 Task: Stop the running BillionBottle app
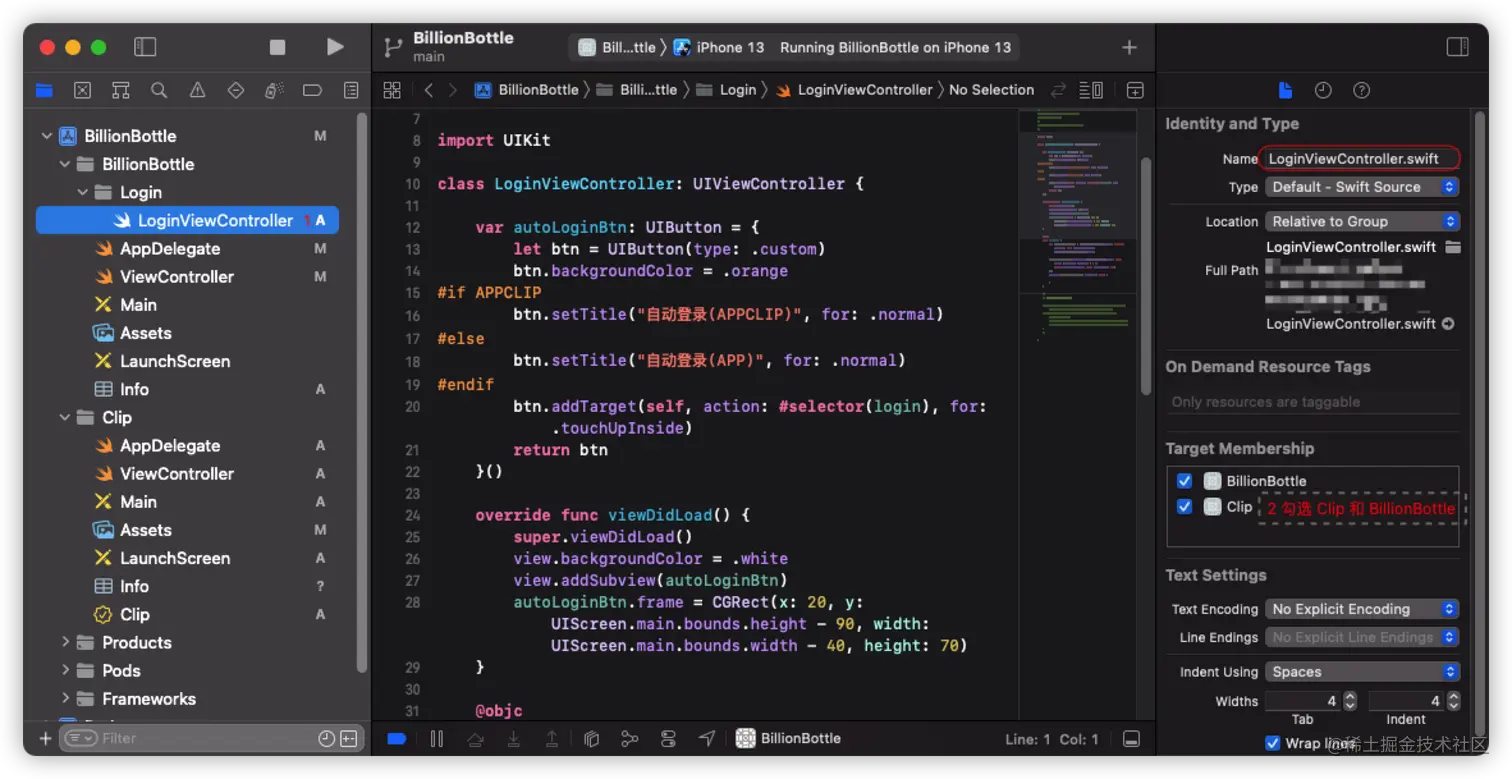pos(278,47)
